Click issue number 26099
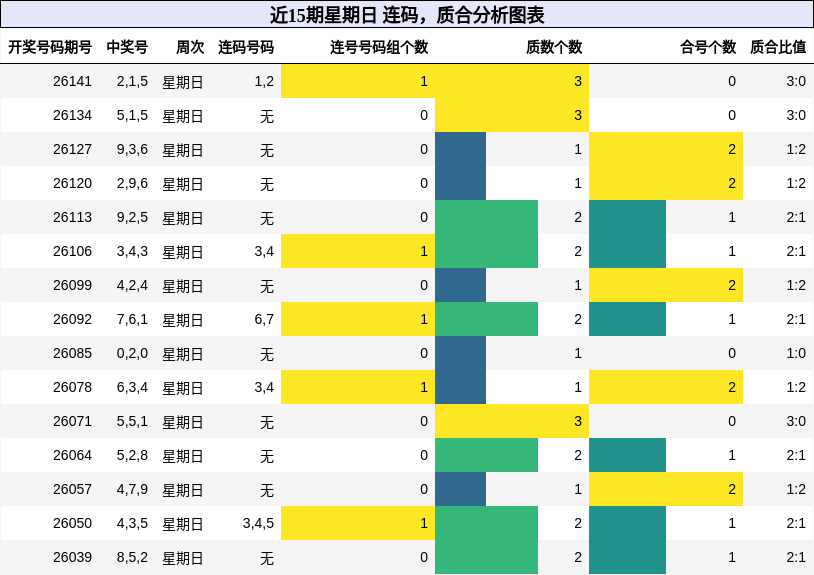 [72, 285]
